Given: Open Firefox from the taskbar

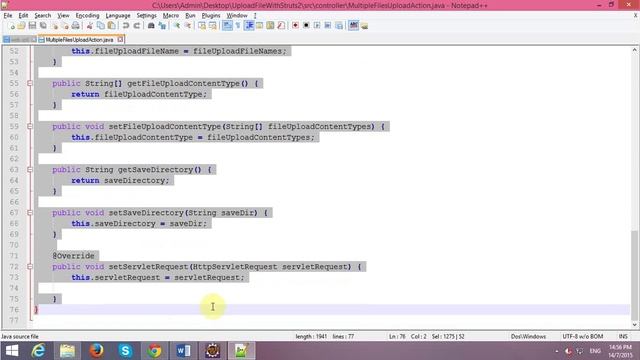Looking at the screenshot, I should [96, 351].
